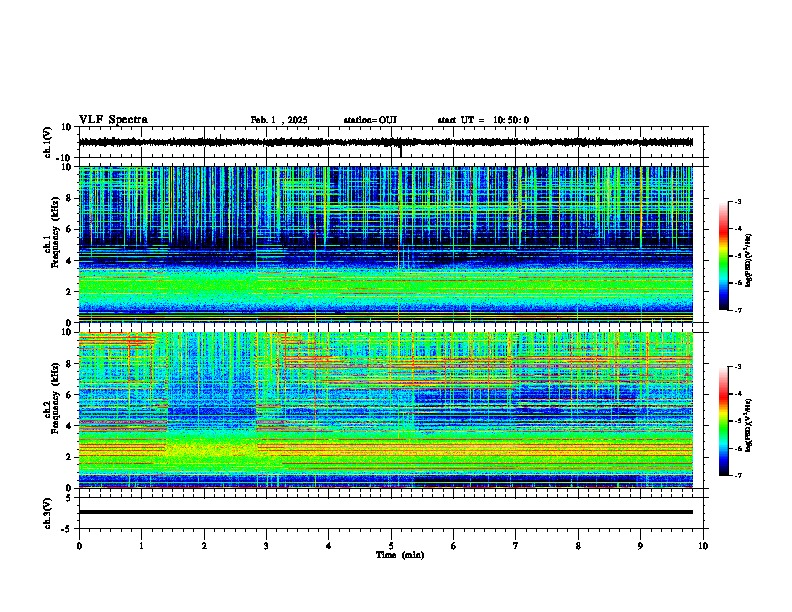The height and width of the screenshot is (612, 792).
Task: Click time axis tick label '9'
Action: point(640,546)
